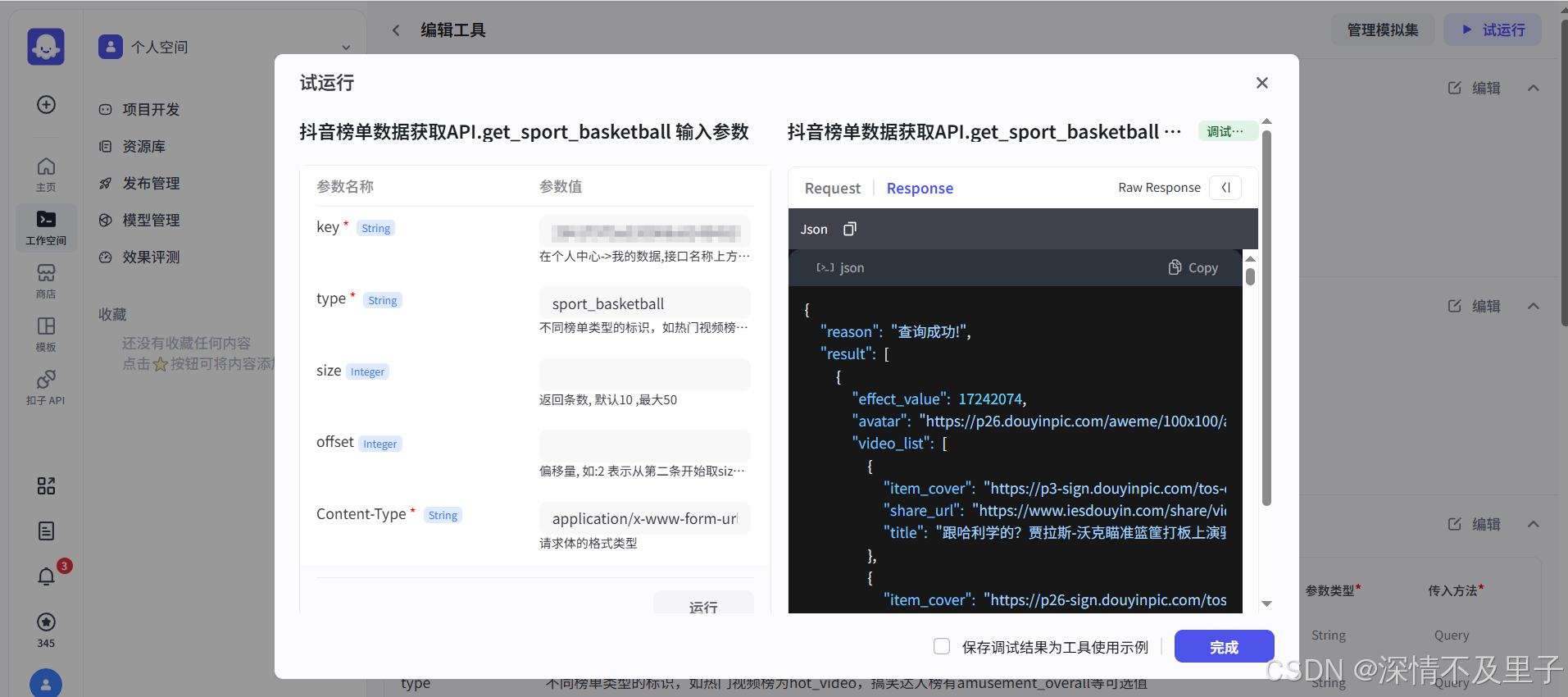
Task: Enable 保存调试结果为工具使用示例 checkbox
Action: [x=942, y=646]
